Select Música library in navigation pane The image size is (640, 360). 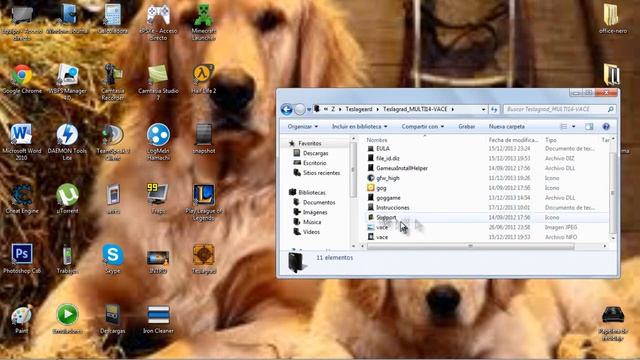click(x=312, y=222)
